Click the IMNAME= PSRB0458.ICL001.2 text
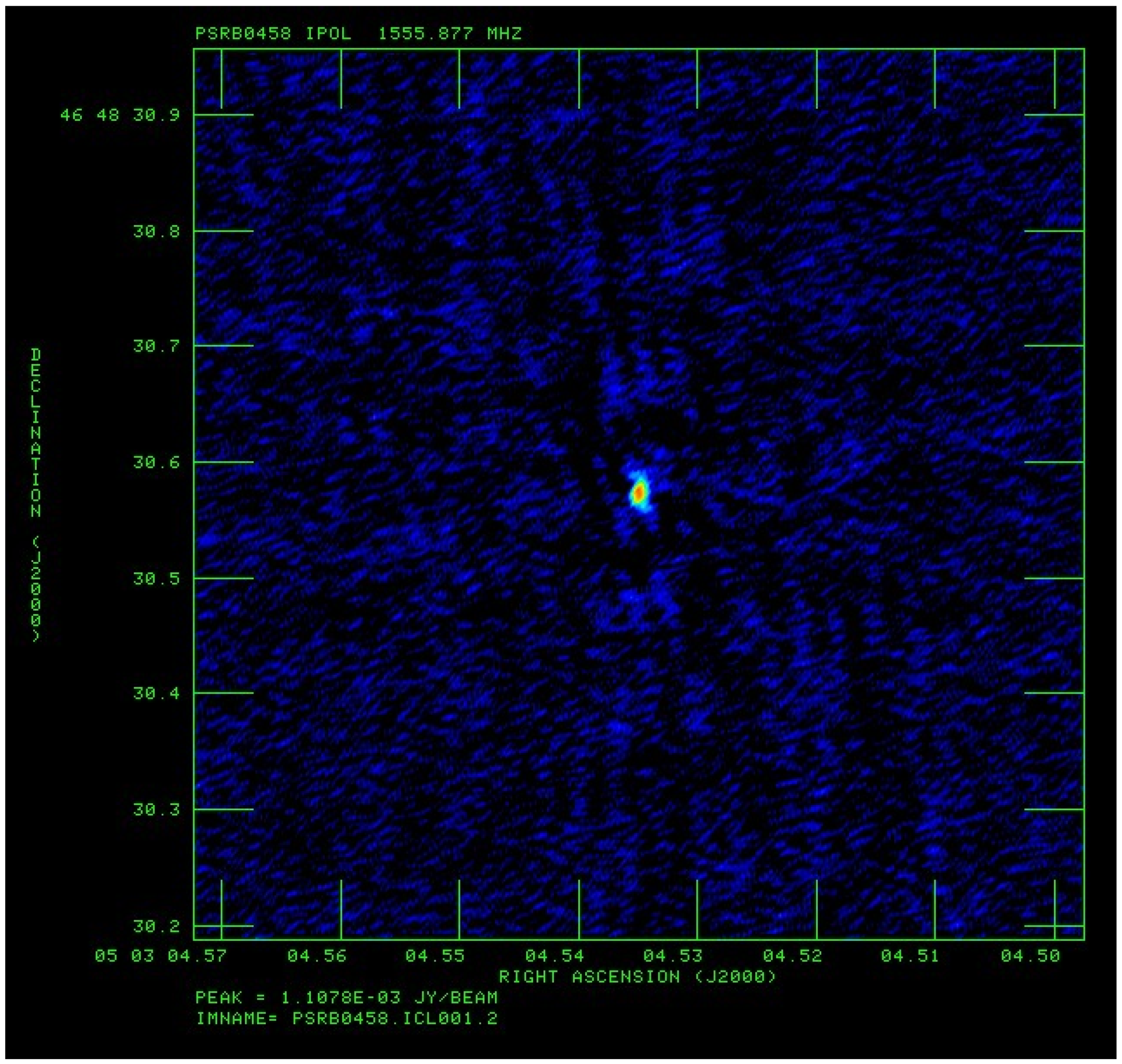The height and width of the screenshot is (1064, 1122). point(346,1019)
